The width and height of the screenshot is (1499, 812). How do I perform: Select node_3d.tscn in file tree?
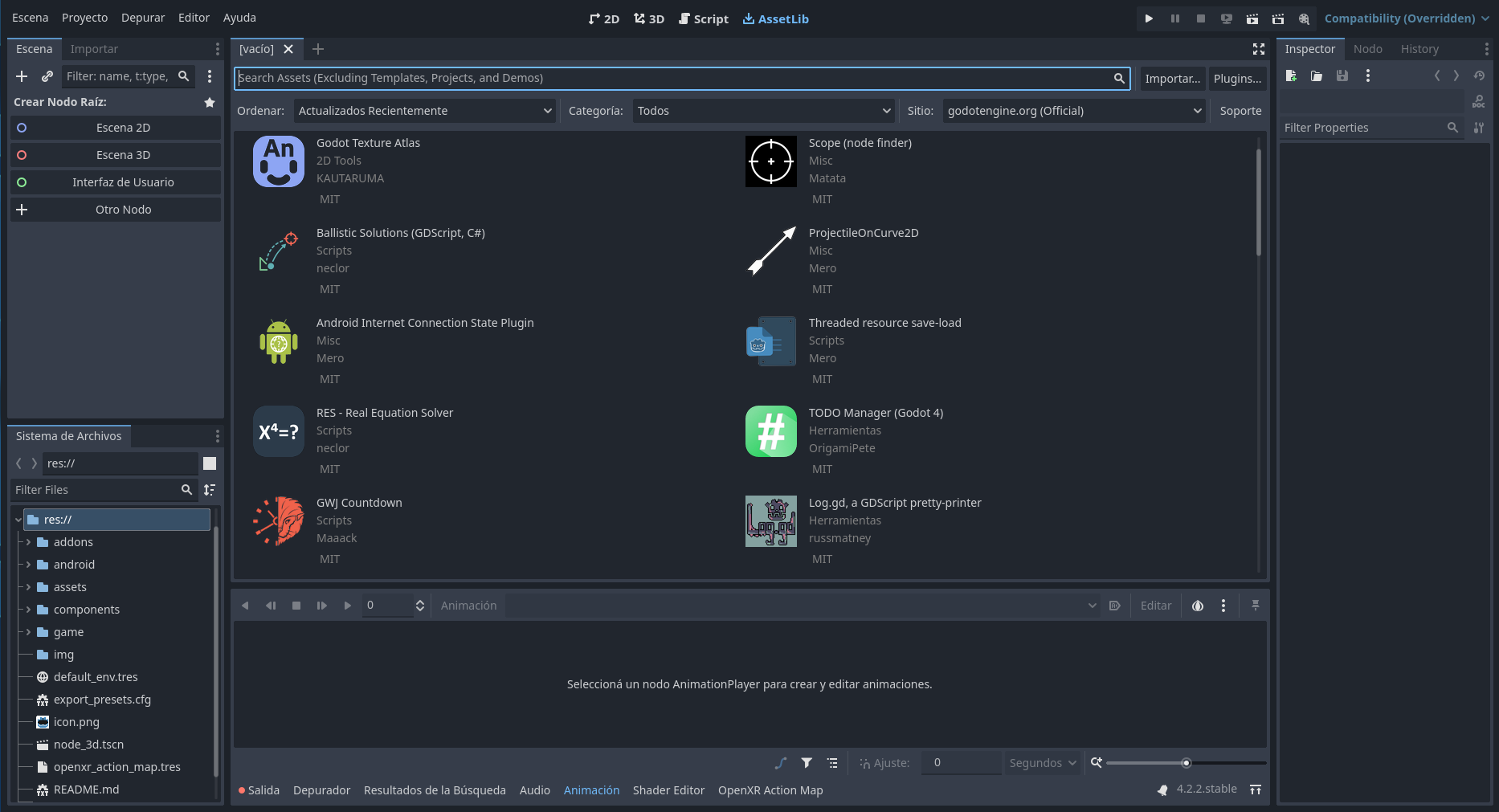pos(88,745)
